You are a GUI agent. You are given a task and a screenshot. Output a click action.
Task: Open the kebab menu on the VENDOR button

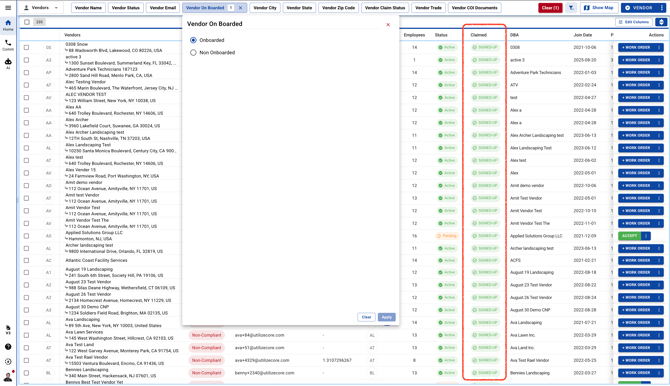point(662,8)
